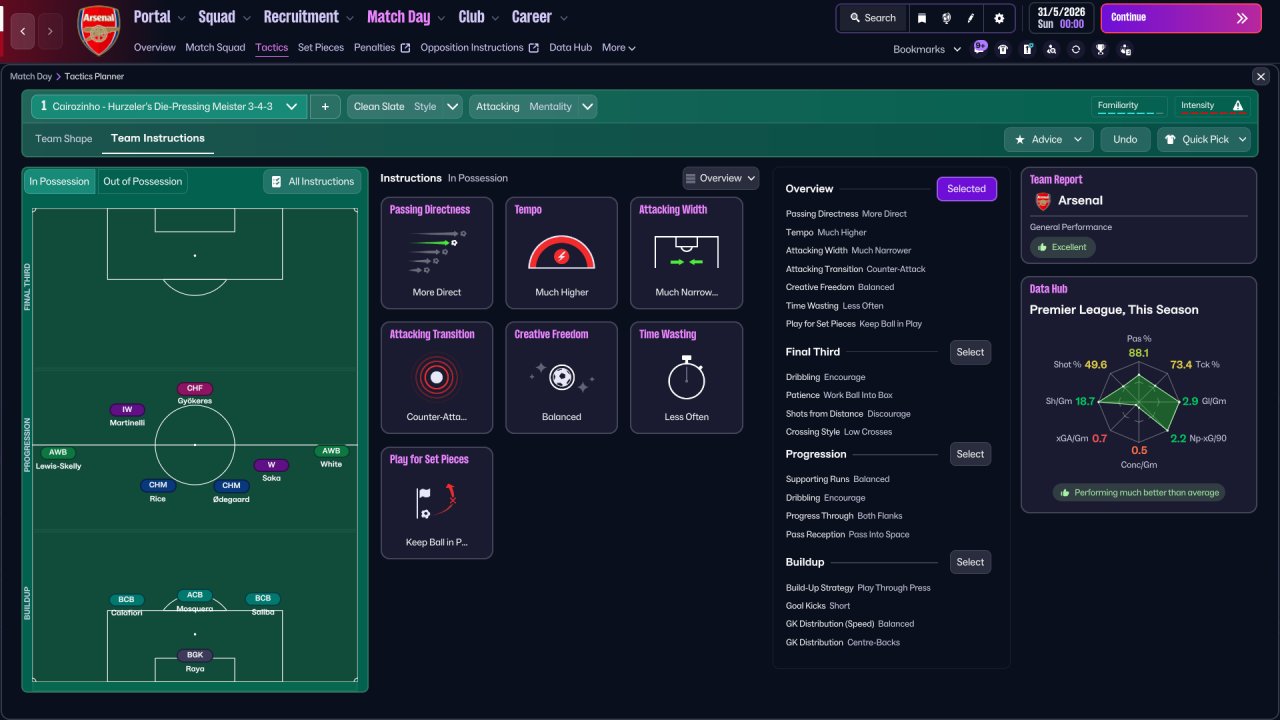Open the globe icon in the top toolbar
This screenshot has height=720, width=1280.
(x=947, y=18)
